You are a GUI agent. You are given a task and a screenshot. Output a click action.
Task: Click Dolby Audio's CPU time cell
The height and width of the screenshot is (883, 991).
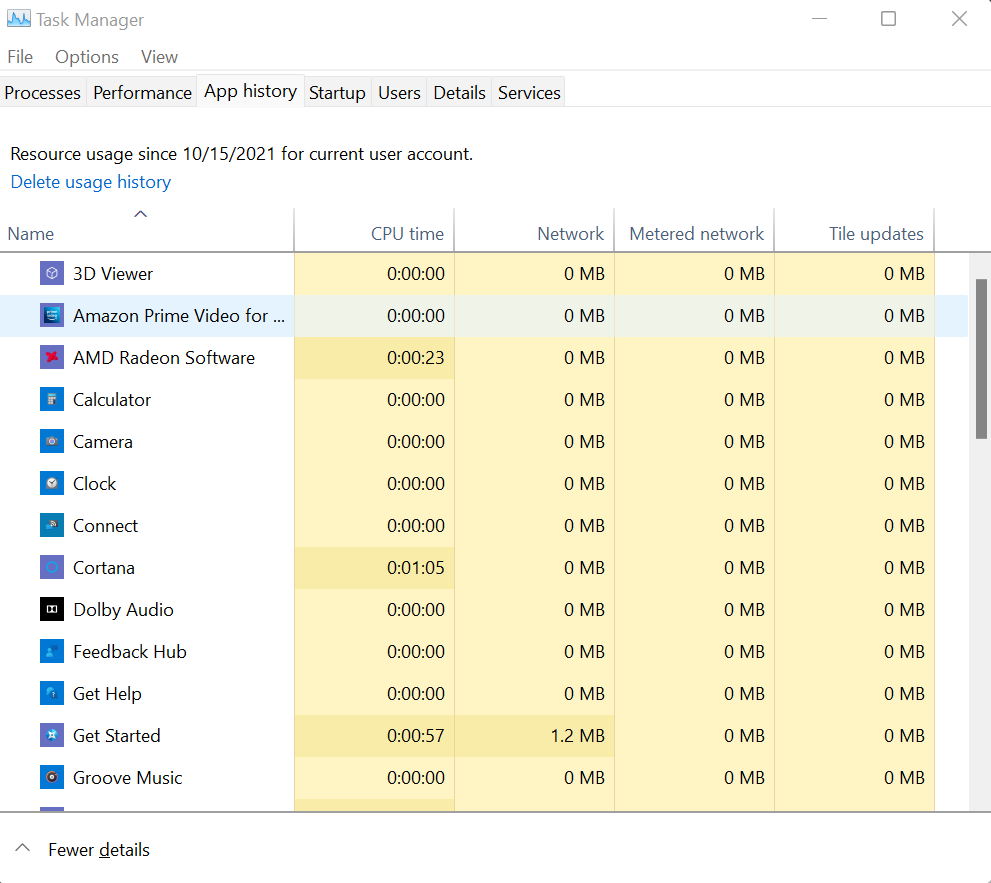click(x=374, y=610)
